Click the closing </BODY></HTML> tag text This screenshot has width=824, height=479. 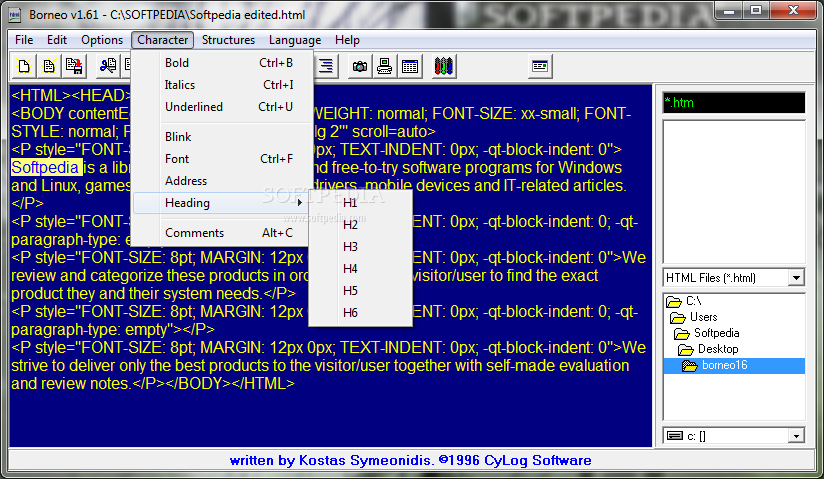click(230, 384)
